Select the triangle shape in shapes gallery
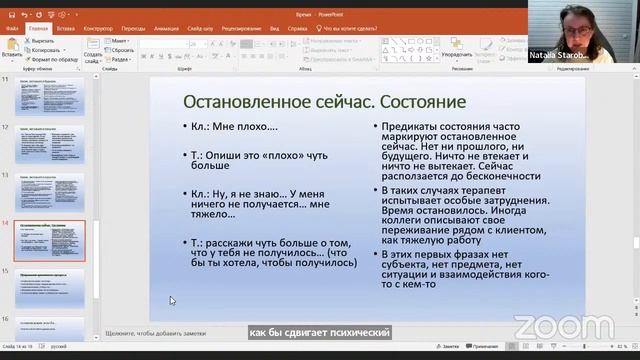This screenshot has width=640, height=360. click(385, 50)
